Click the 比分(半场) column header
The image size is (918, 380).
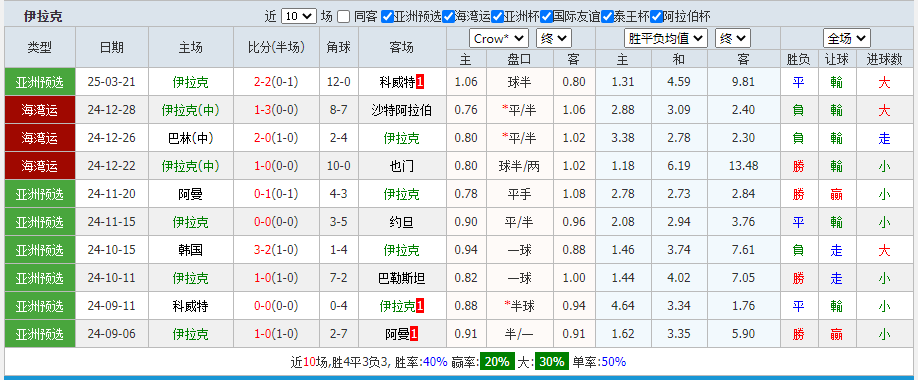coord(276,47)
